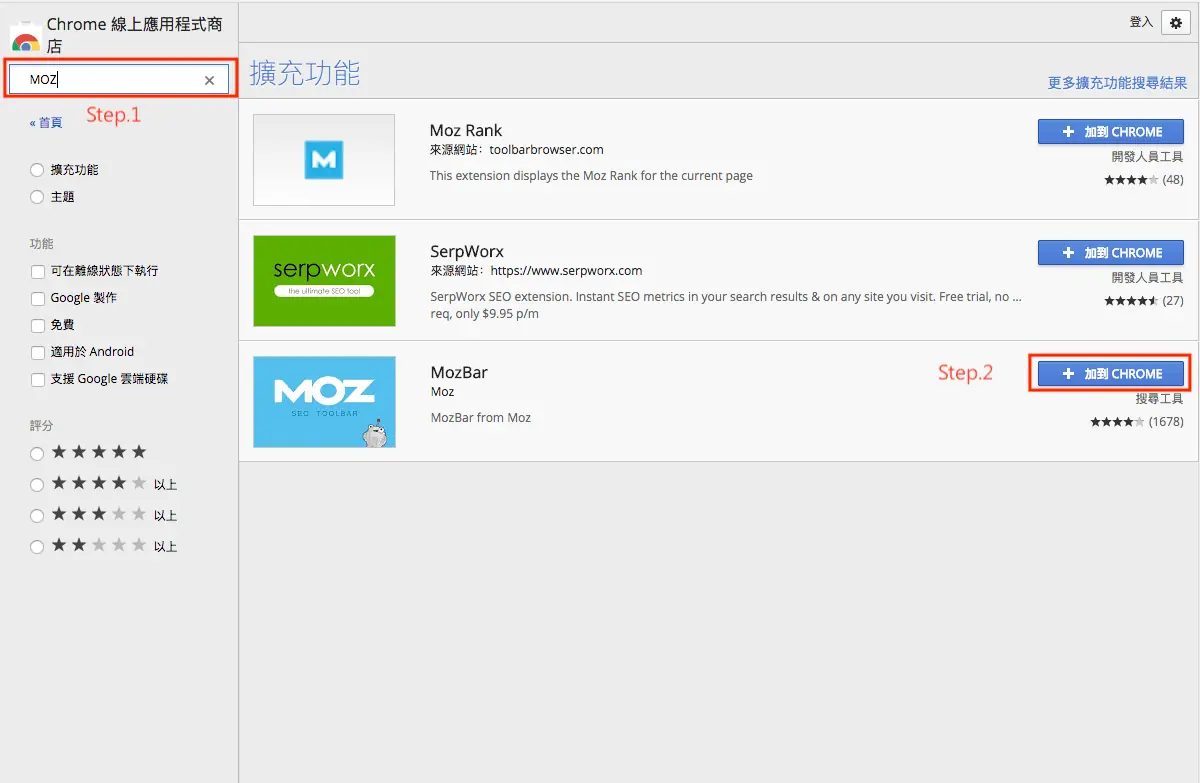Select the three stars and up filter

[37, 515]
